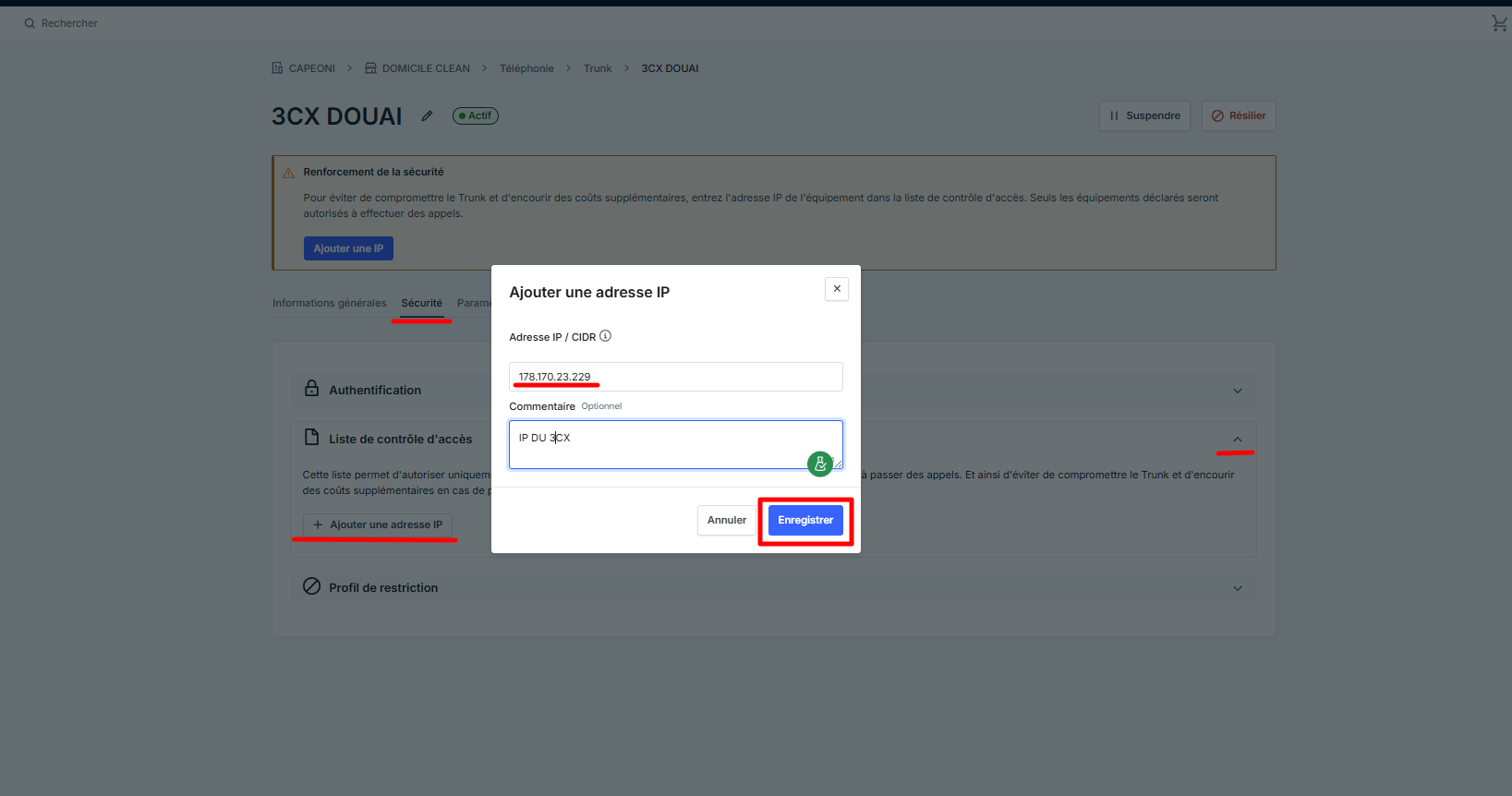Click the 3CX DOUAI page title
1512x796 pixels.
tap(337, 116)
